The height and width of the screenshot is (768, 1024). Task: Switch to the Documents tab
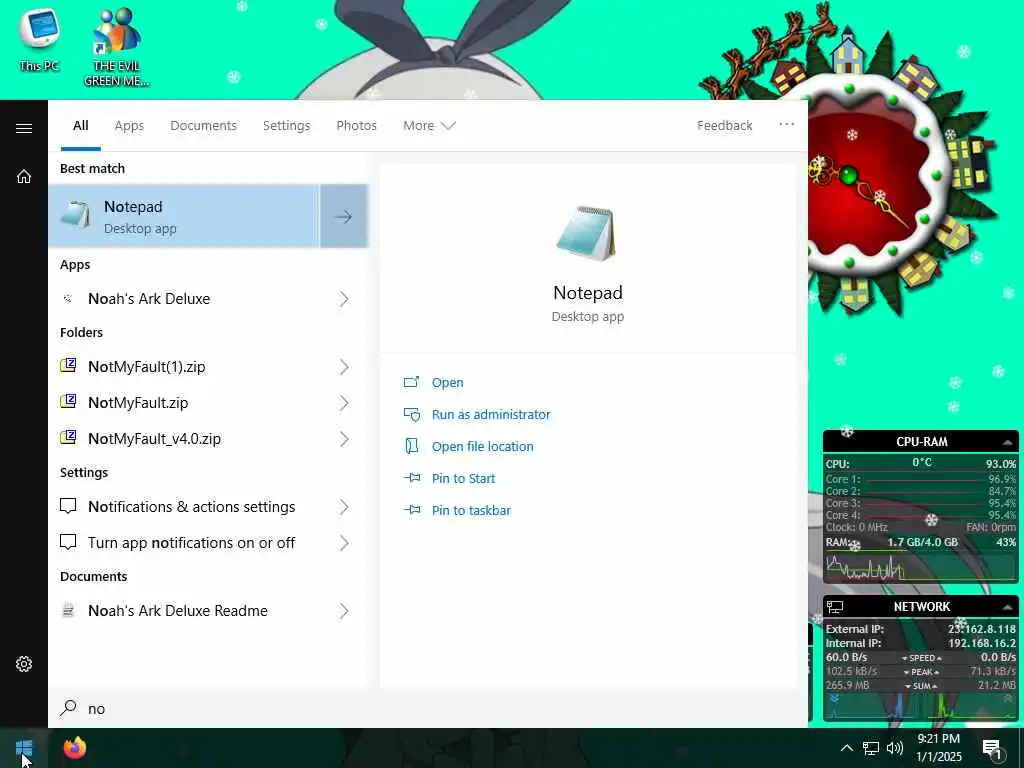[203, 125]
